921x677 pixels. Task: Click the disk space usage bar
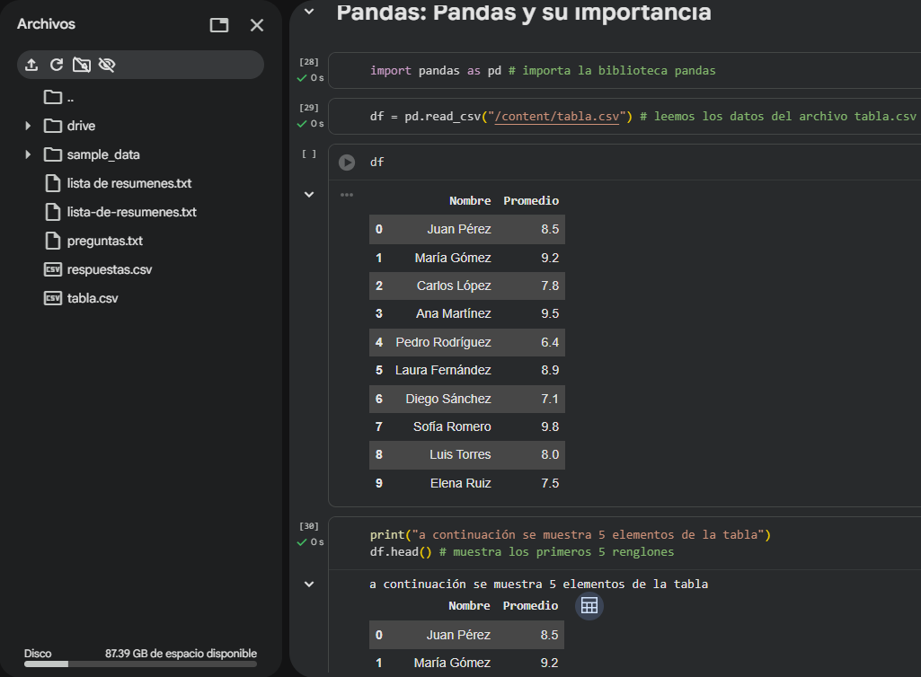click(140, 664)
